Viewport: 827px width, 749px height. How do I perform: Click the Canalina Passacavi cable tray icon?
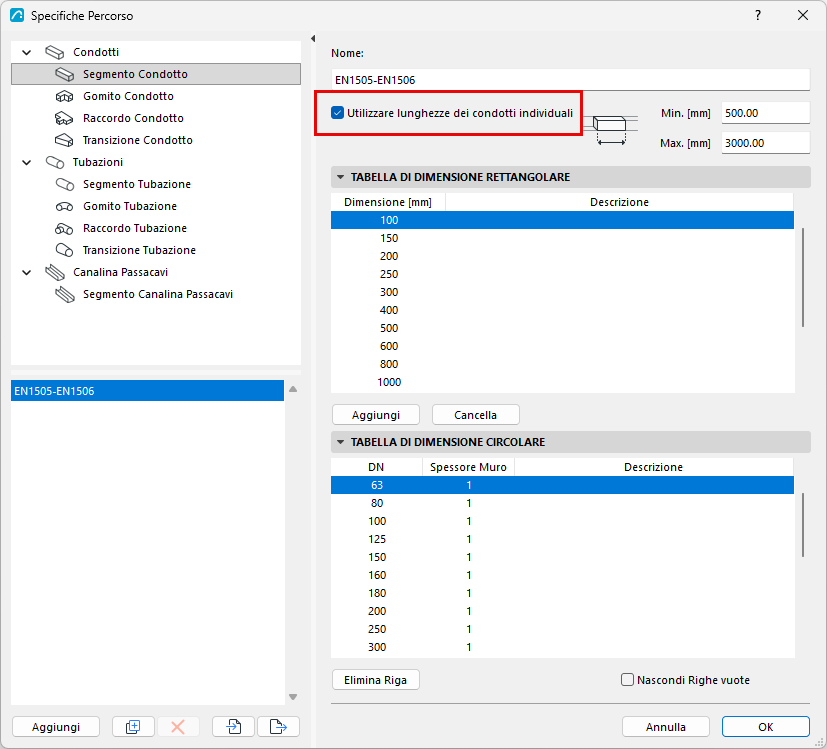point(54,272)
